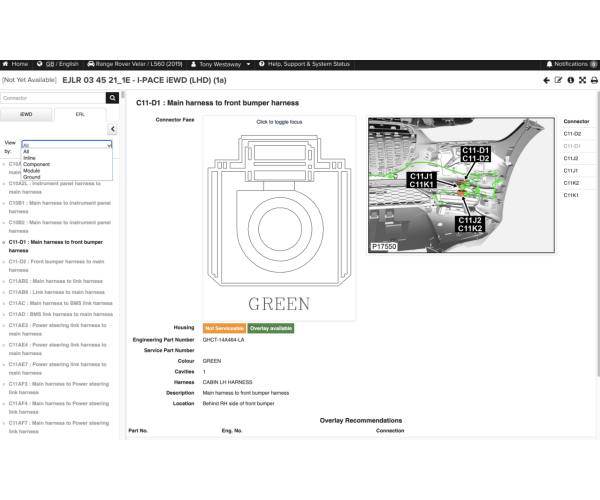Open C11AE7 : Power steering link harness
Viewport: 600px width, 500px height.
click(x=57, y=368)
